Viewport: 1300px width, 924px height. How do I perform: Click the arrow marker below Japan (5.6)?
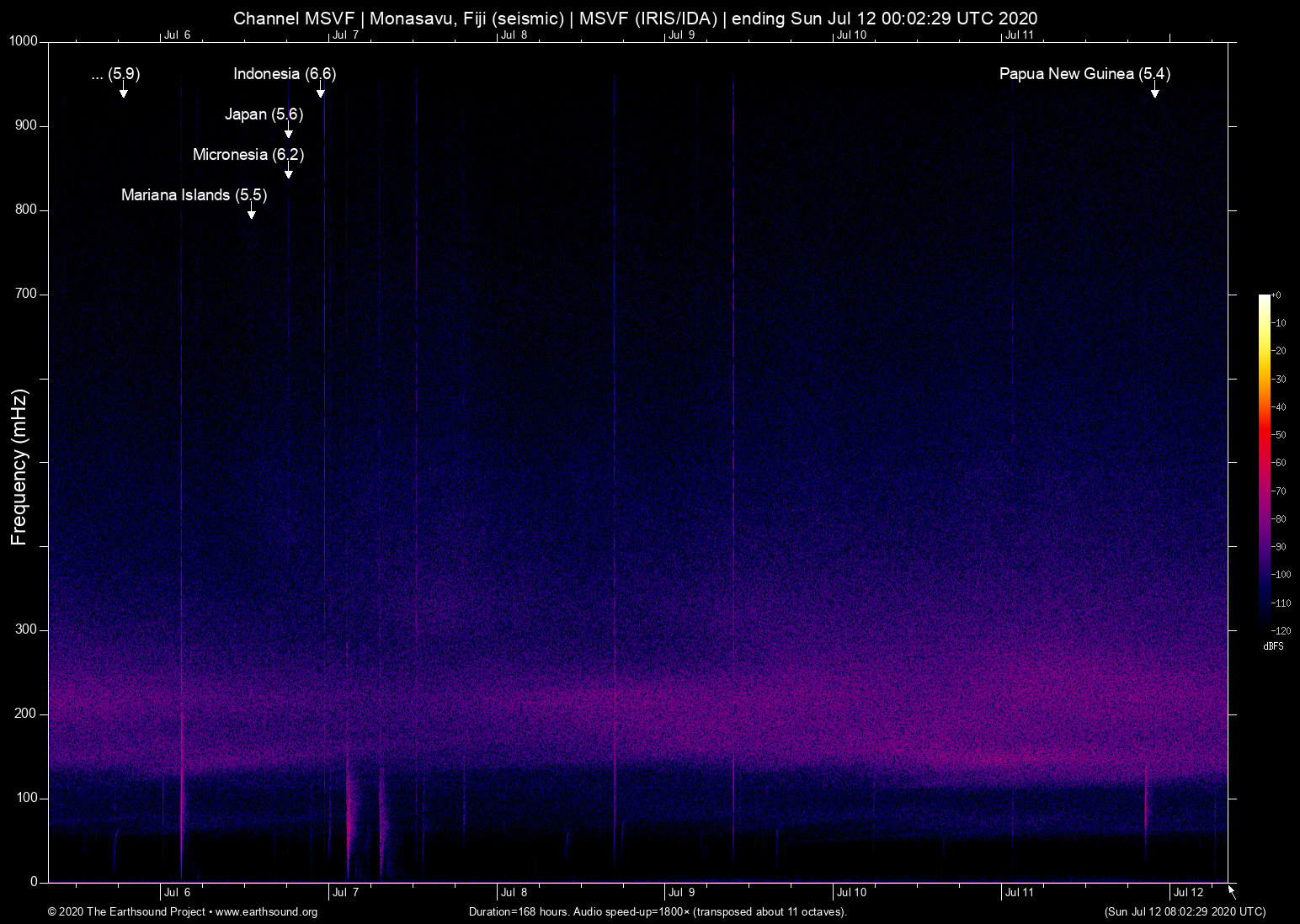(x=289, y=130)
